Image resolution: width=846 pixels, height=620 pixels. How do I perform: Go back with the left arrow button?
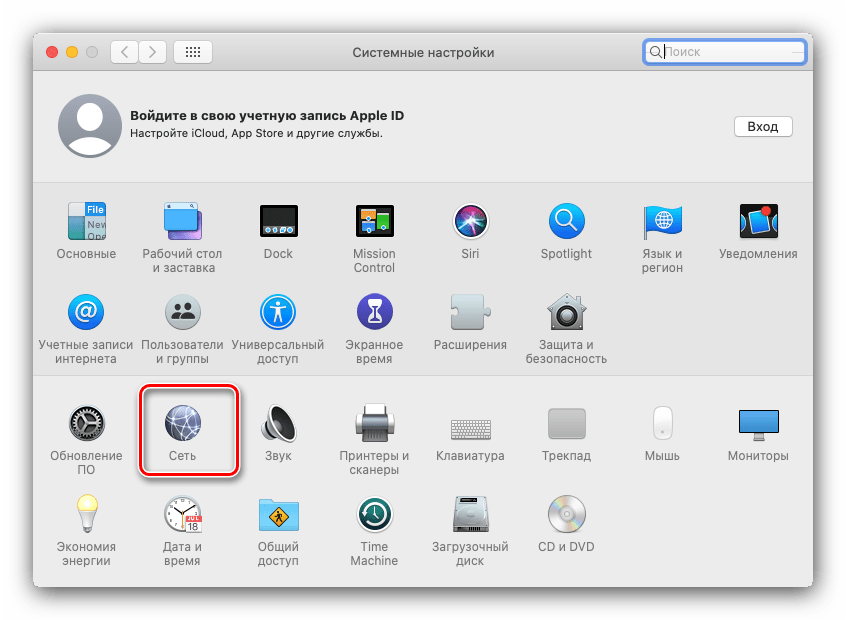click(125, 52)
